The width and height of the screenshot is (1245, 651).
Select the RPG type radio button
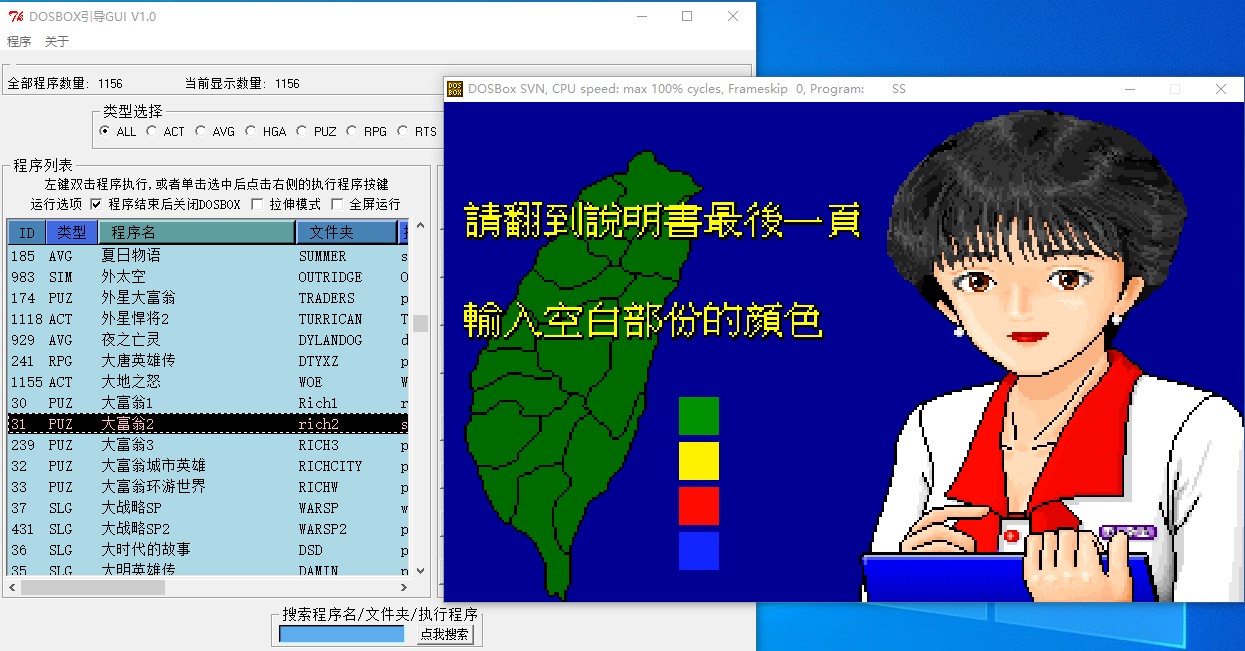(352, 131)
